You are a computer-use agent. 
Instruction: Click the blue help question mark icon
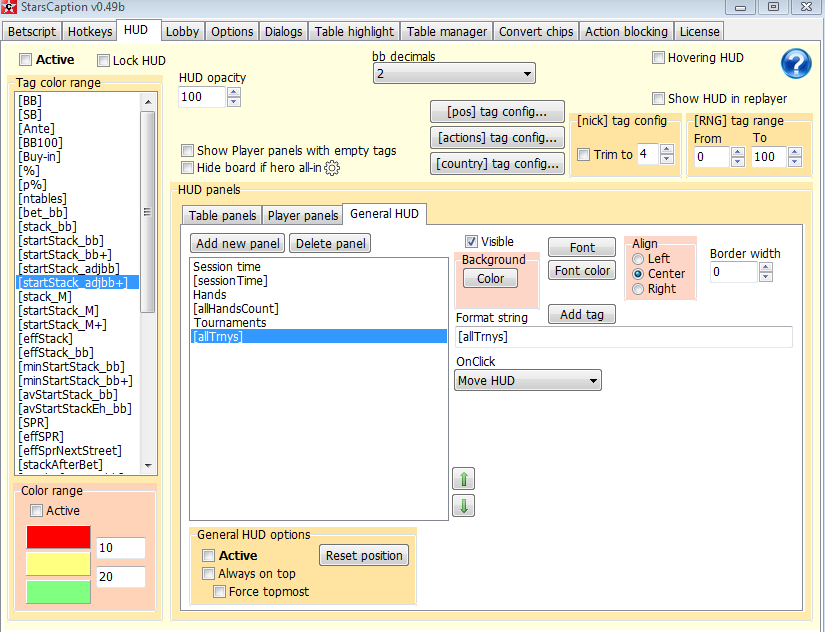point(795,64)
